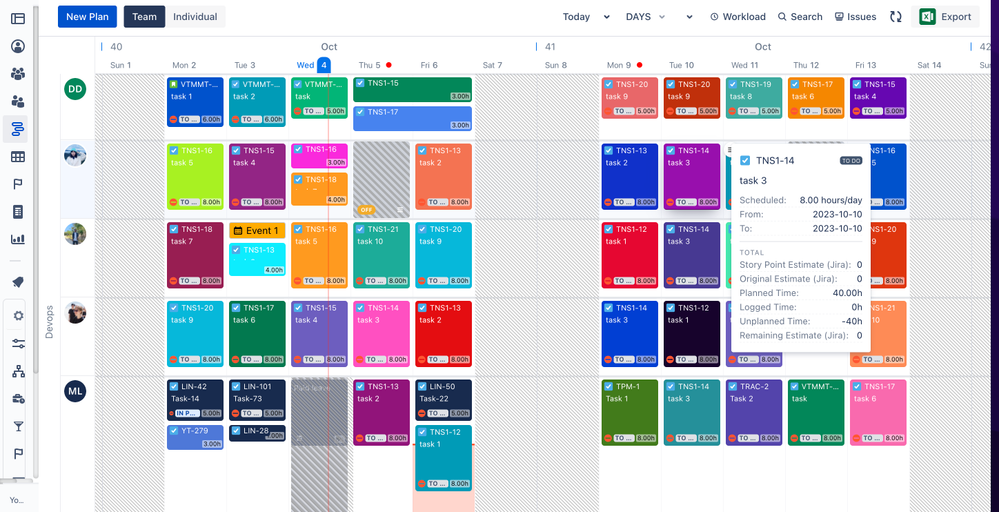Screen dimensions: 999x512
Task: Open the dashboard panel icon in sidebar
Action: 18,18
